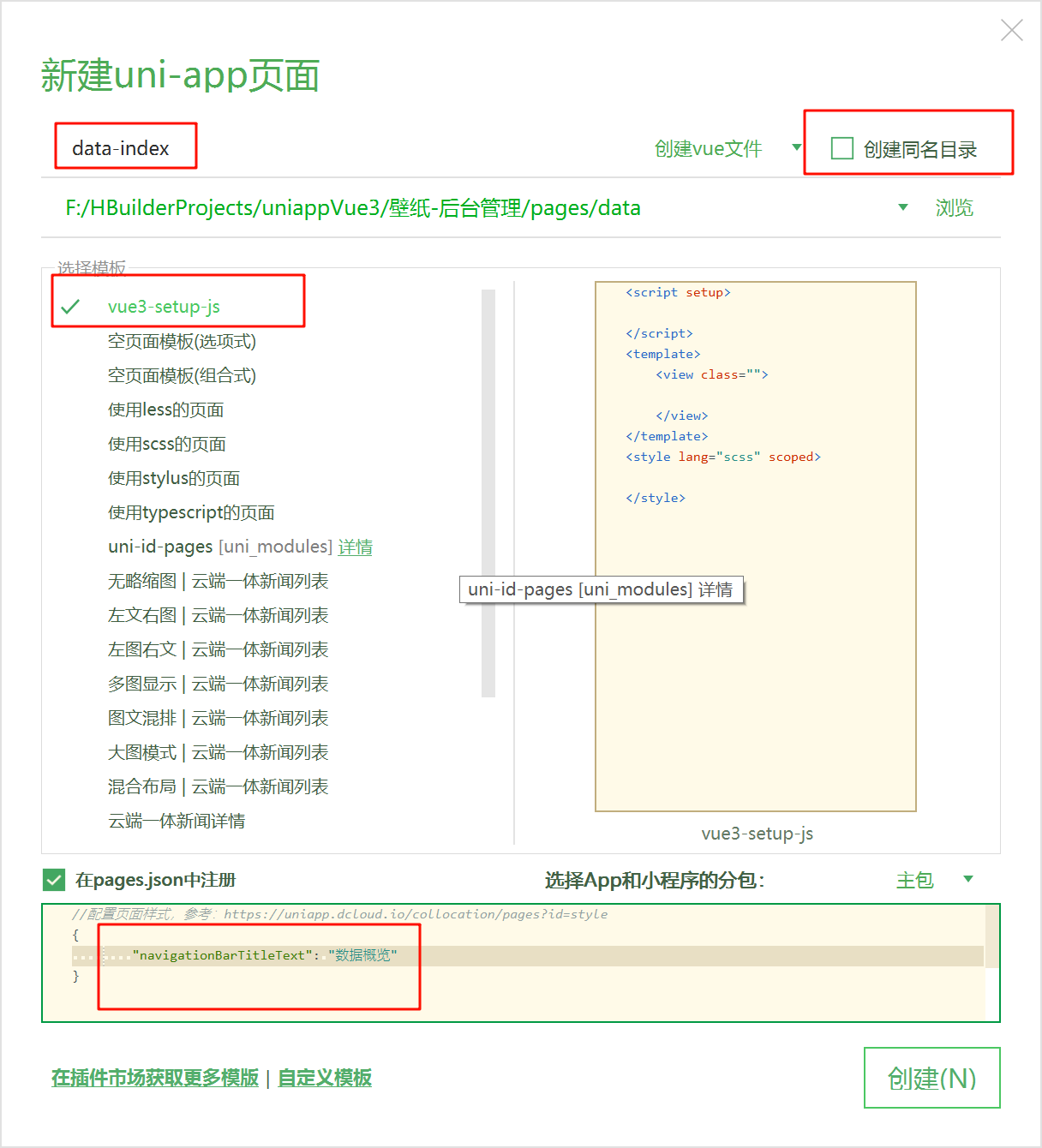Click the 浏览 browse link
The height and width of the screenshot is (1148, 1042).
click(x=954, y=208)
